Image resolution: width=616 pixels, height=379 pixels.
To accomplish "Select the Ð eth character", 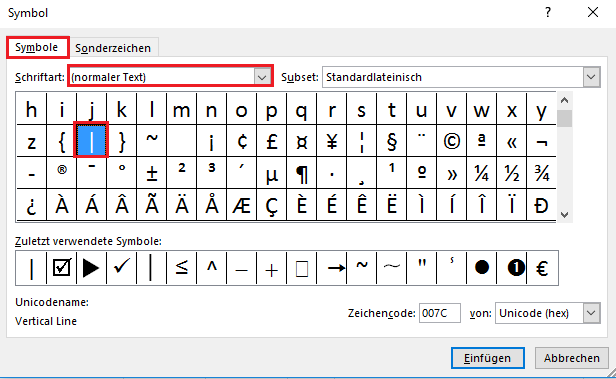I will tap(541, 205).
